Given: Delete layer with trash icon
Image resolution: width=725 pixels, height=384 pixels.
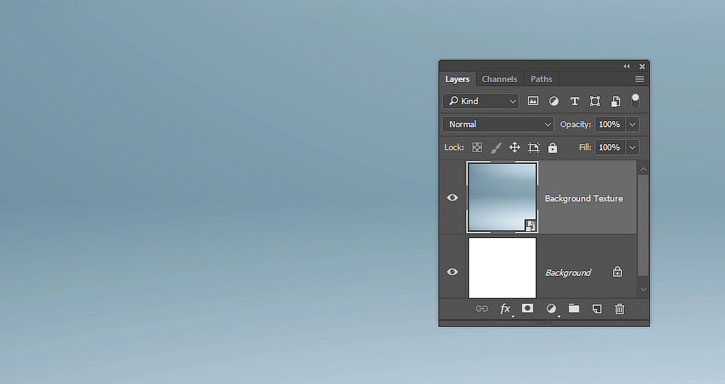Looking at the screenshot, I should click(620, 309).
